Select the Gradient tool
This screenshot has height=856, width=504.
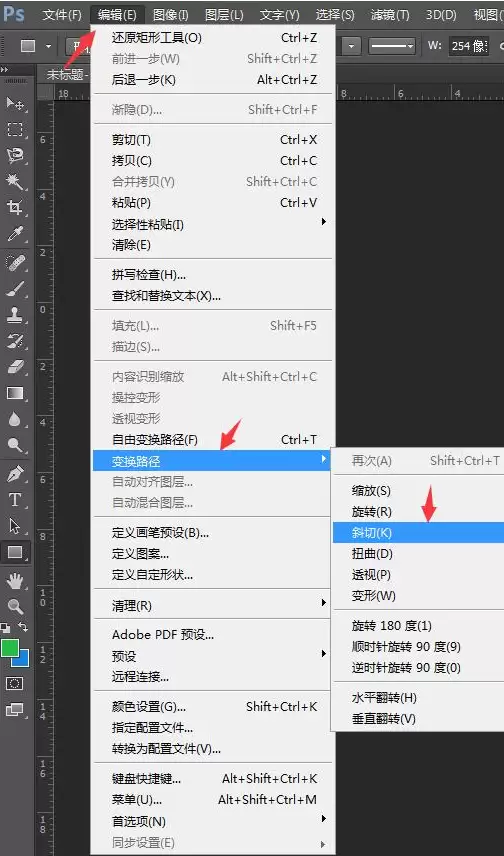(x=15, y=393)
